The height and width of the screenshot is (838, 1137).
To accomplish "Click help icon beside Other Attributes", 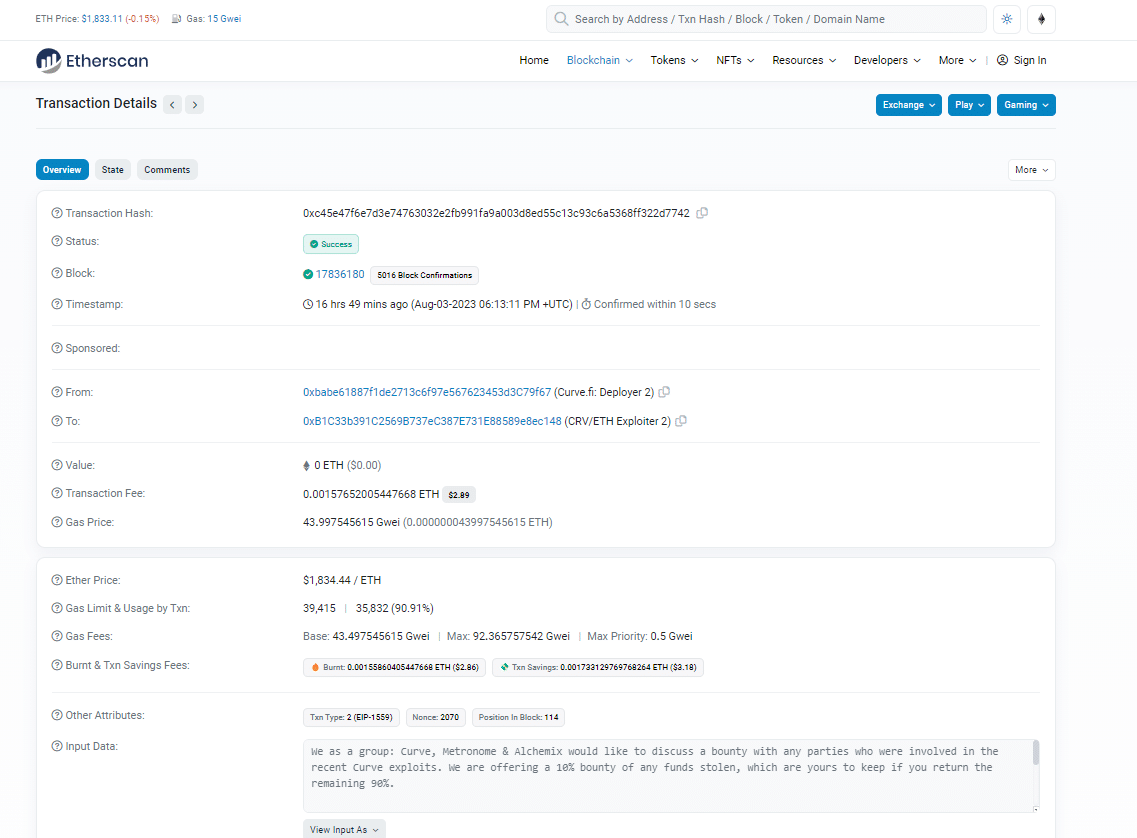I will (x=57, y=715).
